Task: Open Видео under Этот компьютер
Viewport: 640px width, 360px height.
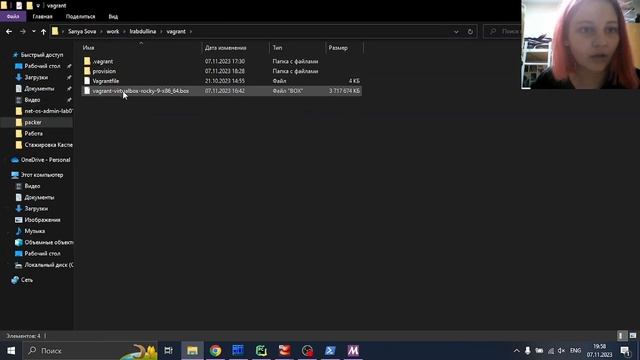Action: pos(32,186)
